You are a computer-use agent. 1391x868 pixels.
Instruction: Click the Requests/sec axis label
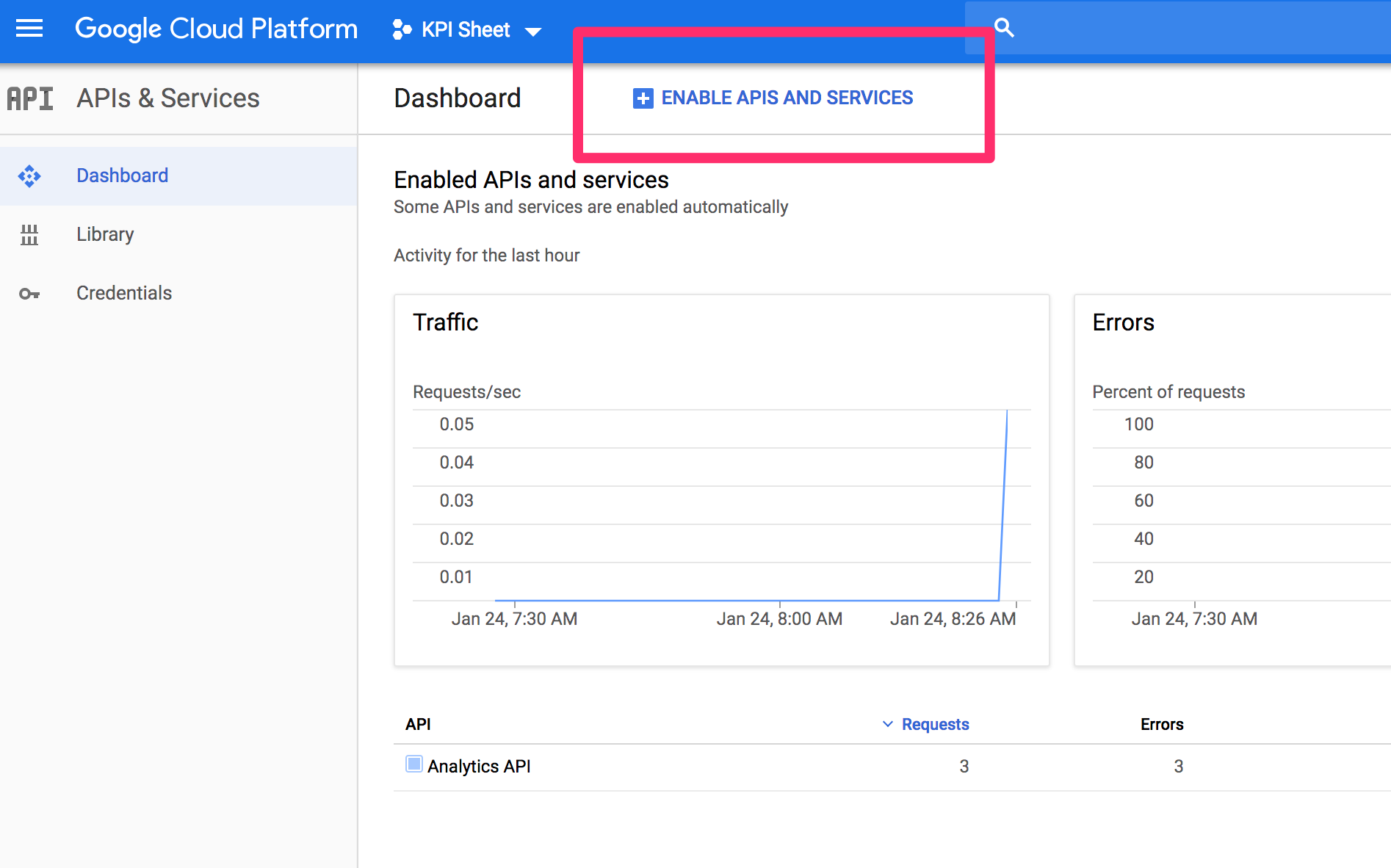pyautogui.click(x=467, y=392)
